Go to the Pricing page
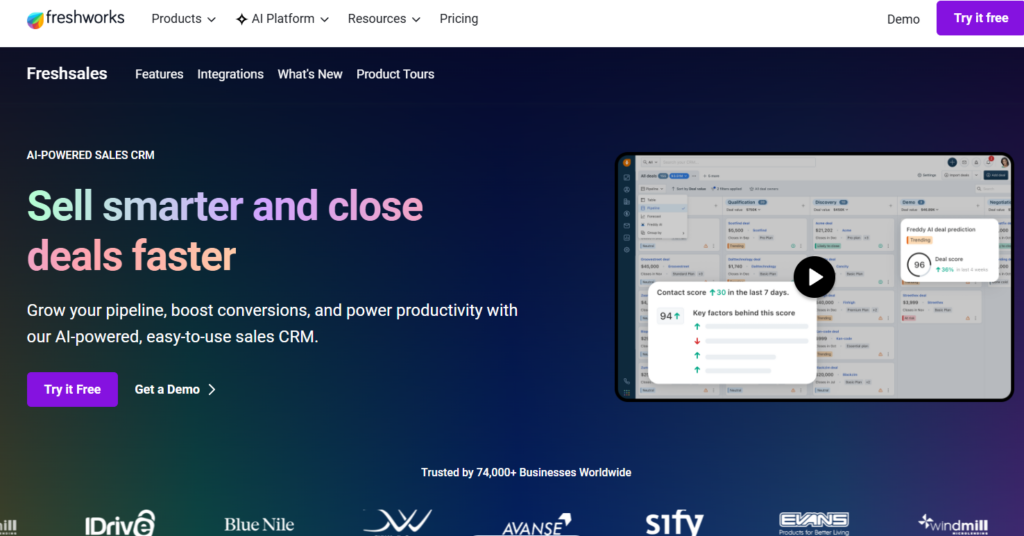The height and width of the screenshot is (536, 1024). pyautogui.click(x=458, y=19)
